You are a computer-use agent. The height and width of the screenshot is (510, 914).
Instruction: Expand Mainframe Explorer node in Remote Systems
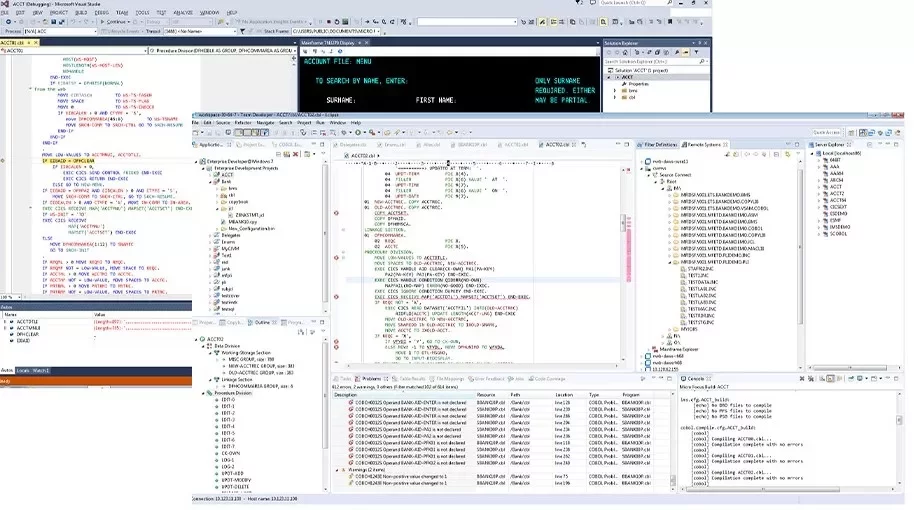click(x=649, y=350)
